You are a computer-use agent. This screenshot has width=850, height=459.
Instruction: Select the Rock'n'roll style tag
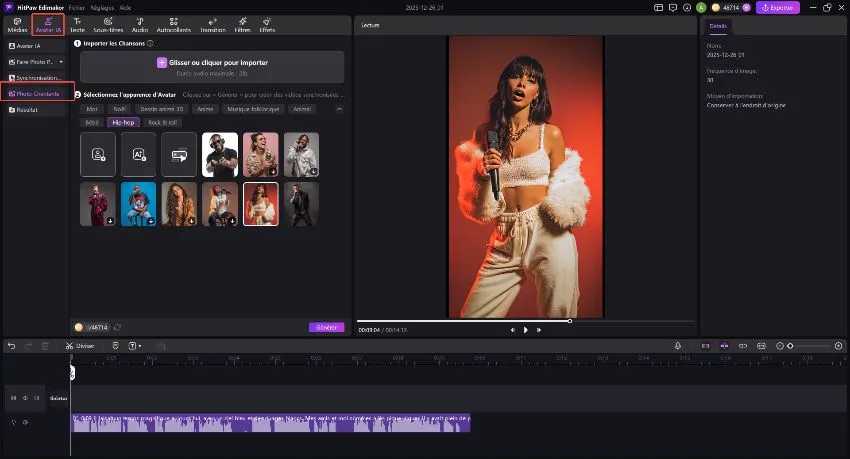pyautogui.click(x=163, y=122)
